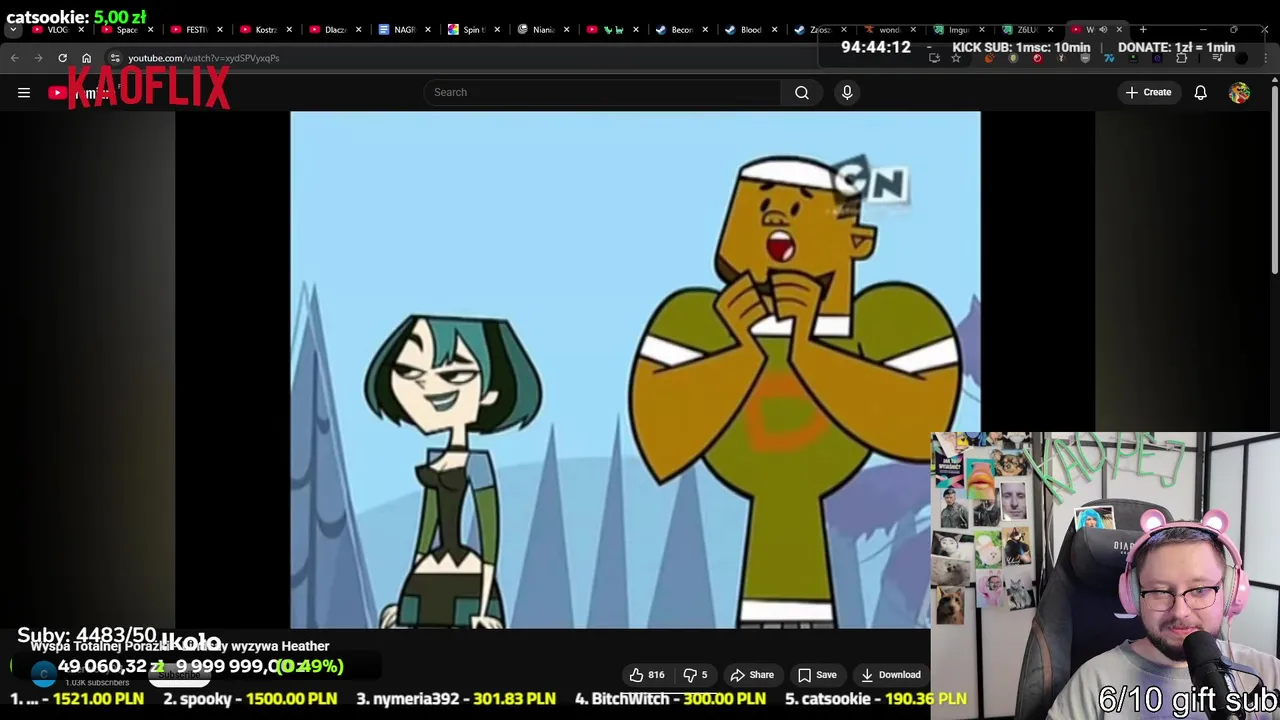Viewport: 1280px width, 720px height.
Task: Click the Create button
Action: coord(1148,92)
